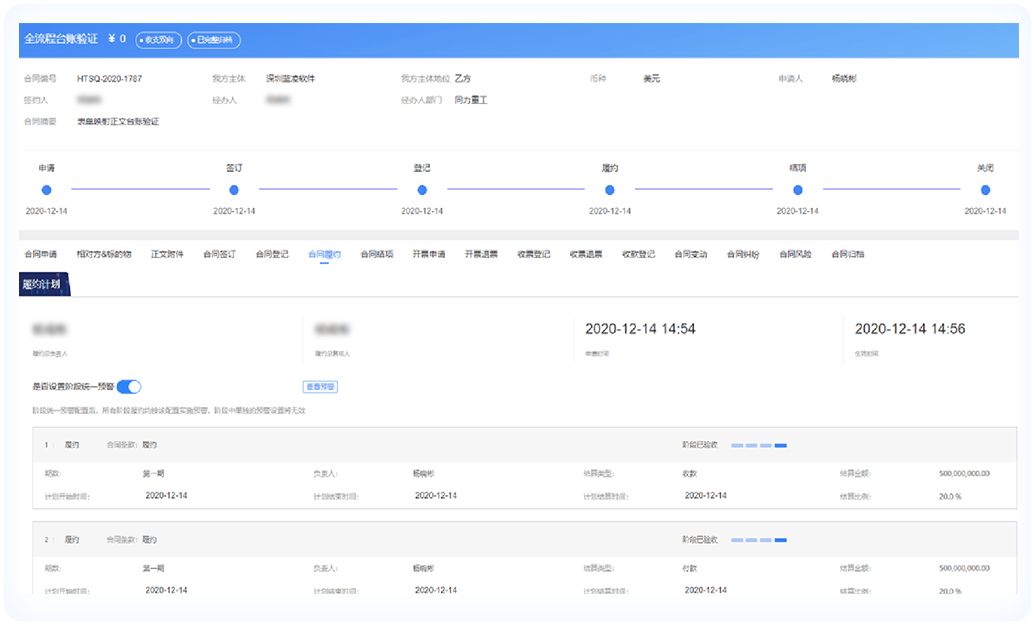Open the 合同归档 tab
This screenshot has width=1035, height=625.
[847, 255]
